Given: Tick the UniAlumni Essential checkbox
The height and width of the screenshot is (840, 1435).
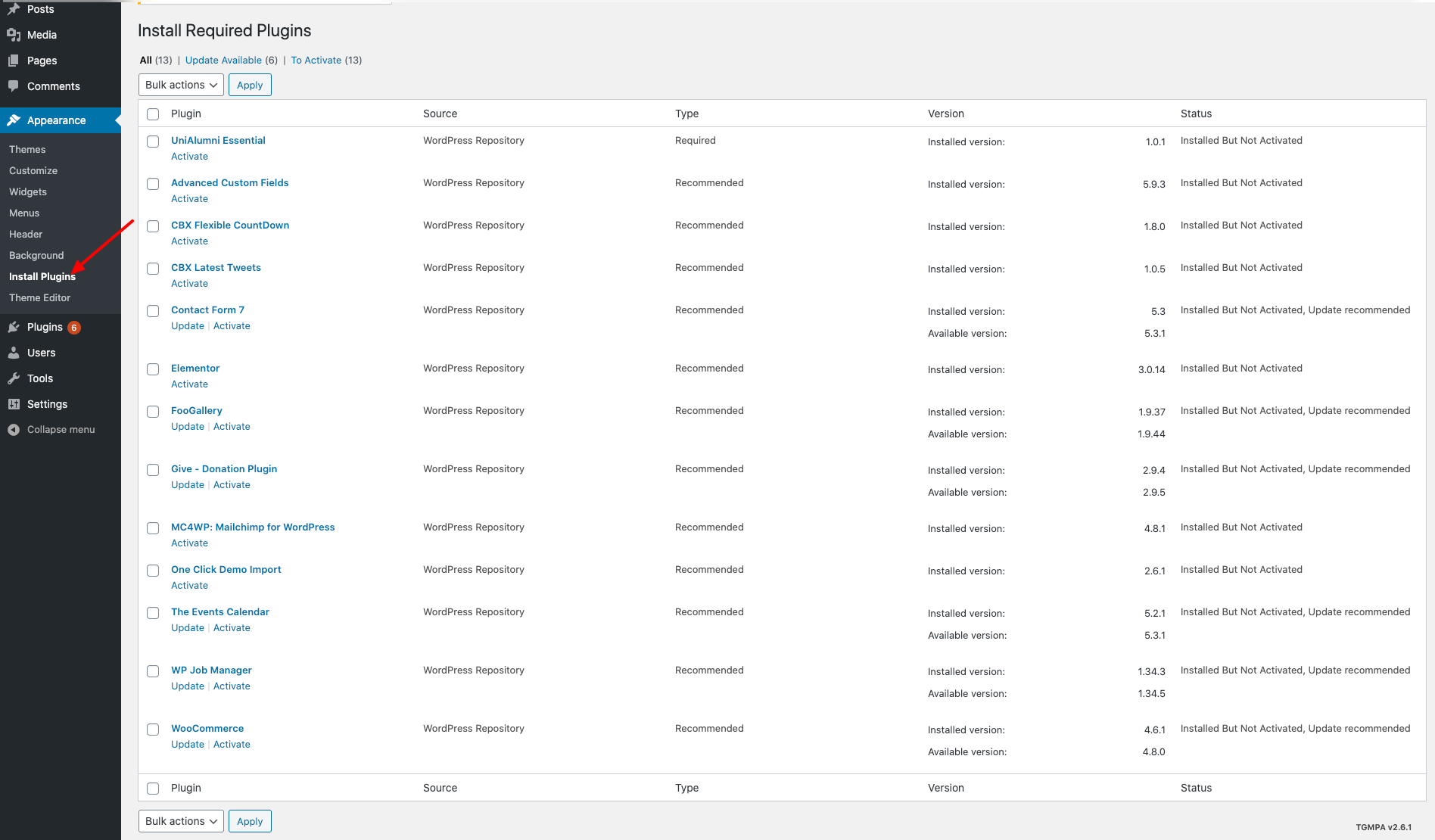Looking at the screenshot, I should tap(153, 142).
